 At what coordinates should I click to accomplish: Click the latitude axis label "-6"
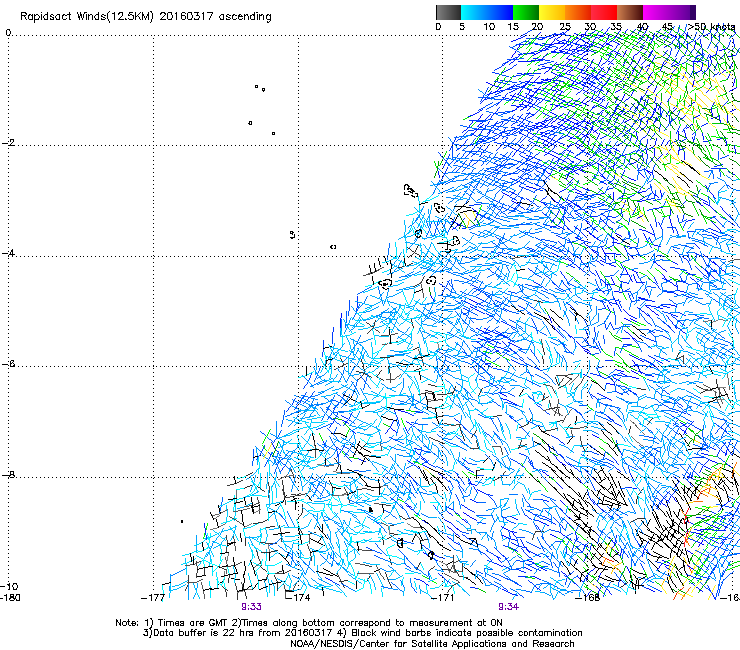8,364
